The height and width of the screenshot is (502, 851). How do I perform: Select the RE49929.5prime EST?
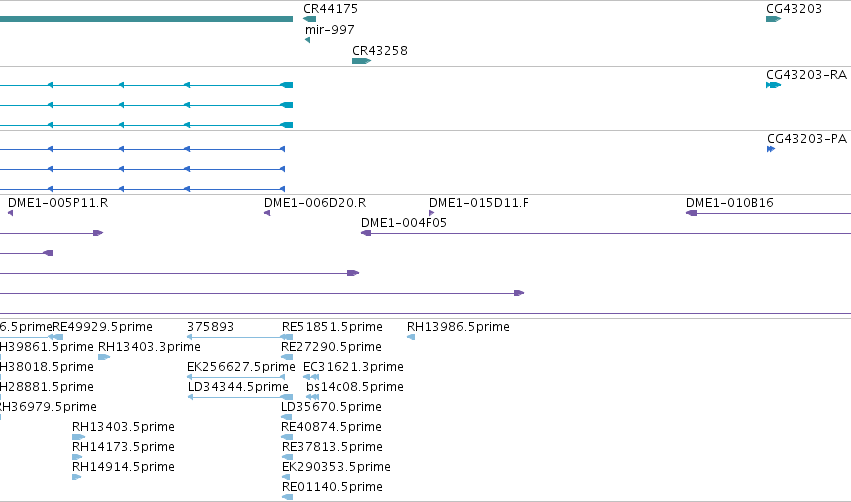pyautogui.click(x=55, y=337)
